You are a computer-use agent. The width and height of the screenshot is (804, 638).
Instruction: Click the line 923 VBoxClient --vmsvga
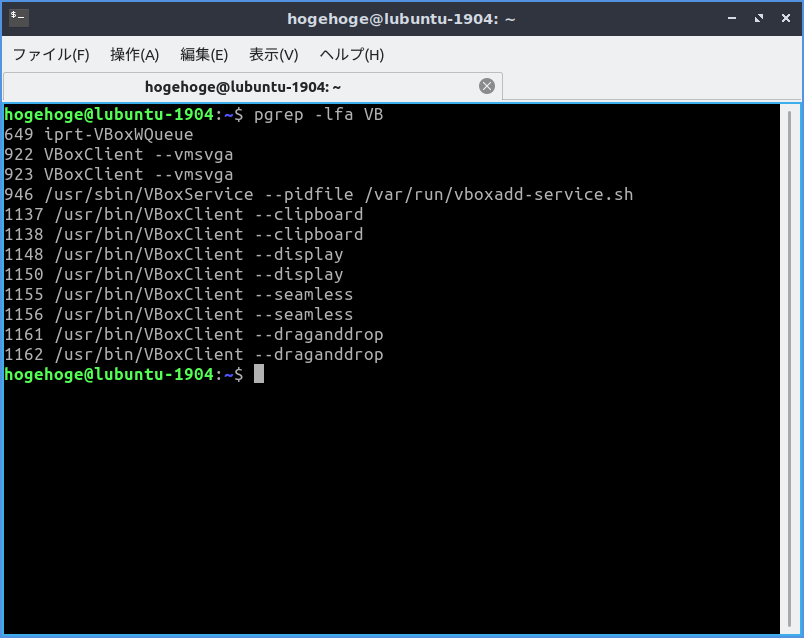119,174
